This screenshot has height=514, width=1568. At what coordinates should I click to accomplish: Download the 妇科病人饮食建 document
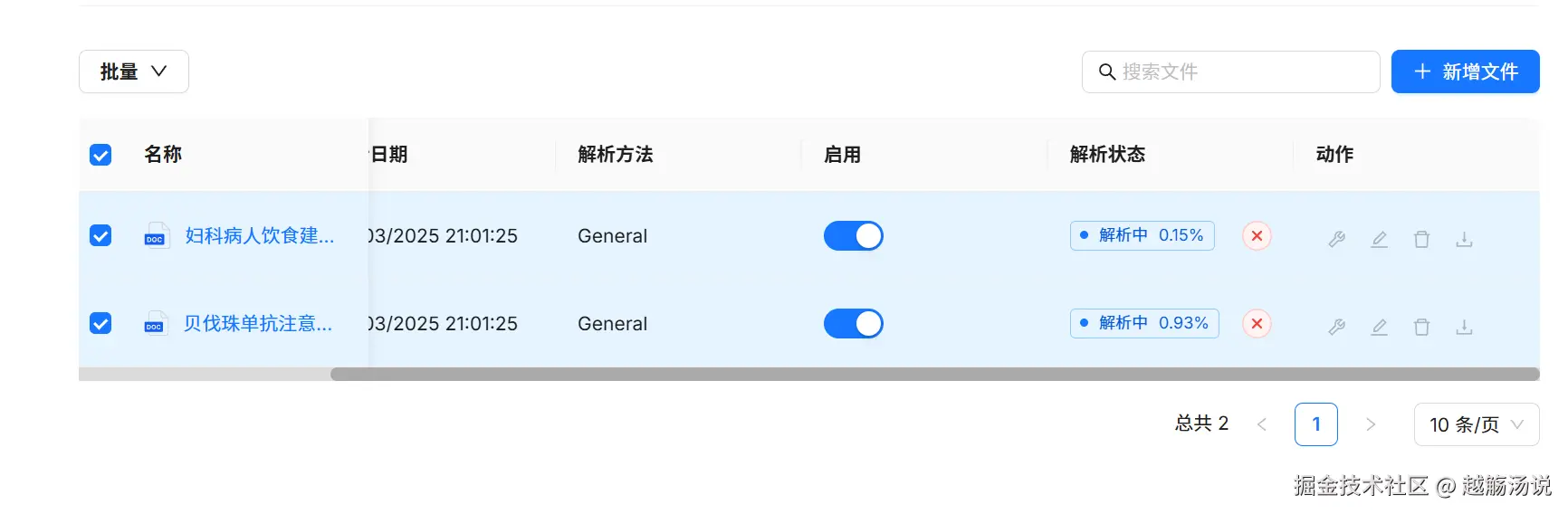pos(1464,239)
